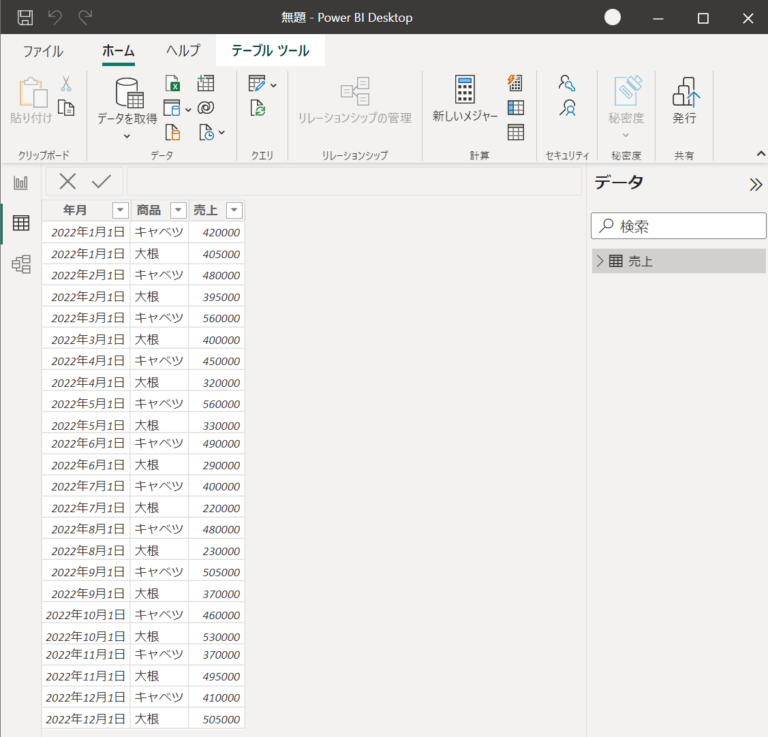Click the New Measure (新しいメジャー) calculator icon
768x737 pixels.
464,90
